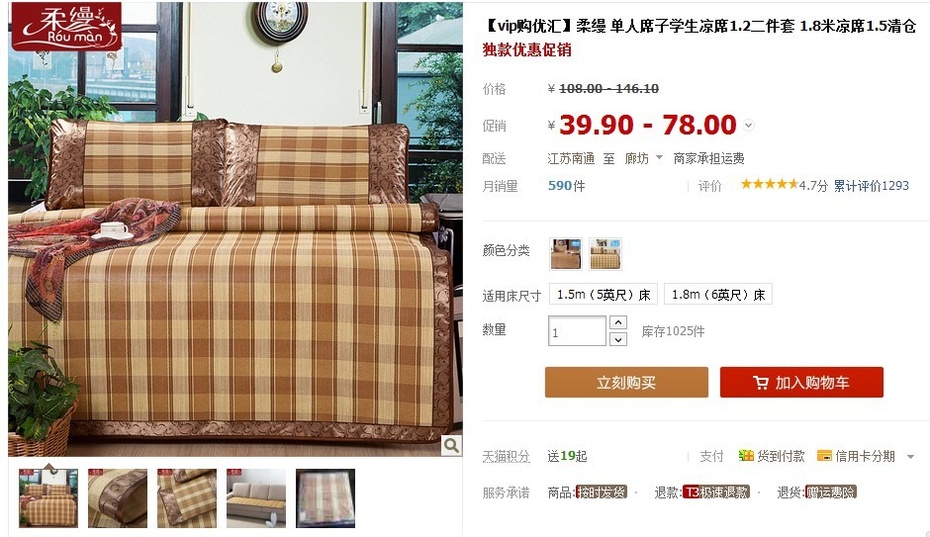Increase quantity with the up arrow
The height and width of the screenshot is (537, 930).
pos(618,322)
